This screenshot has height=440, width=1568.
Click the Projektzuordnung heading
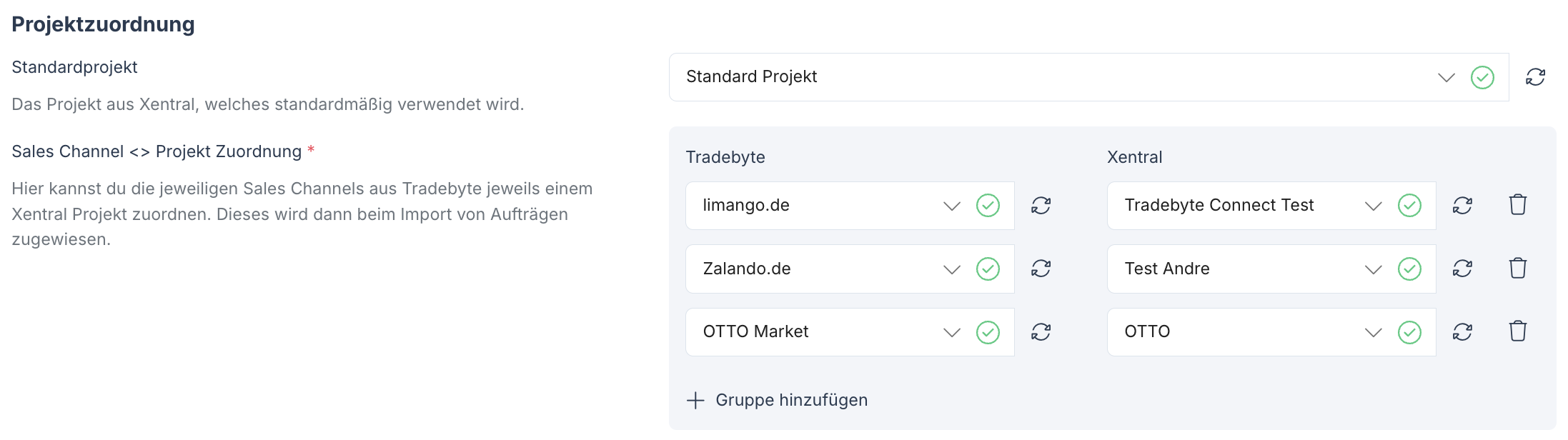pyautogui.click(x=104, y=23)
